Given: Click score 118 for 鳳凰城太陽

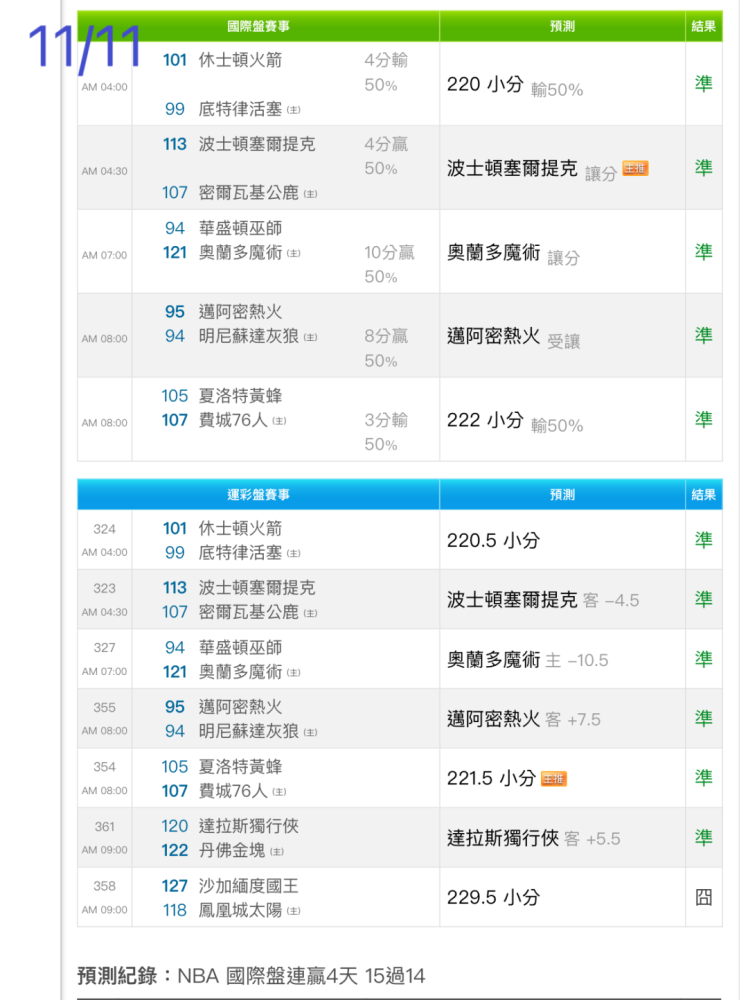Looking at the screenshot, I should click(x=175, y=910).
